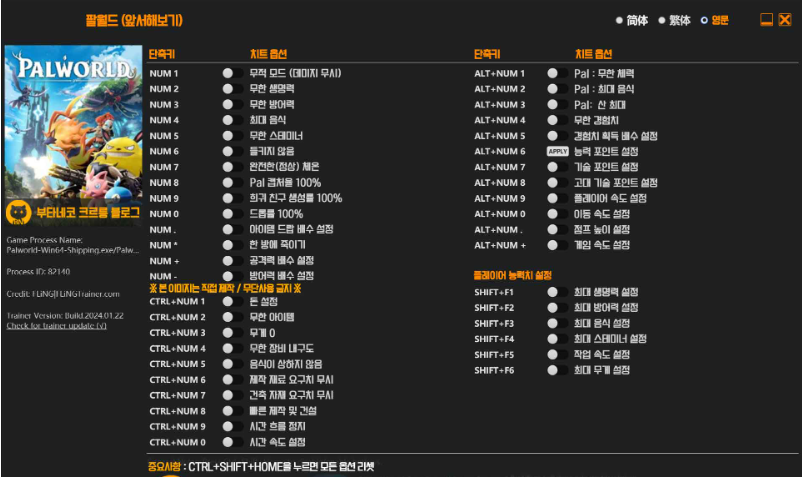This screenshot has width=802, height=477.
Task: Toggle 아이템 드랍 배수 설정 switch
Action: point(233,230)
